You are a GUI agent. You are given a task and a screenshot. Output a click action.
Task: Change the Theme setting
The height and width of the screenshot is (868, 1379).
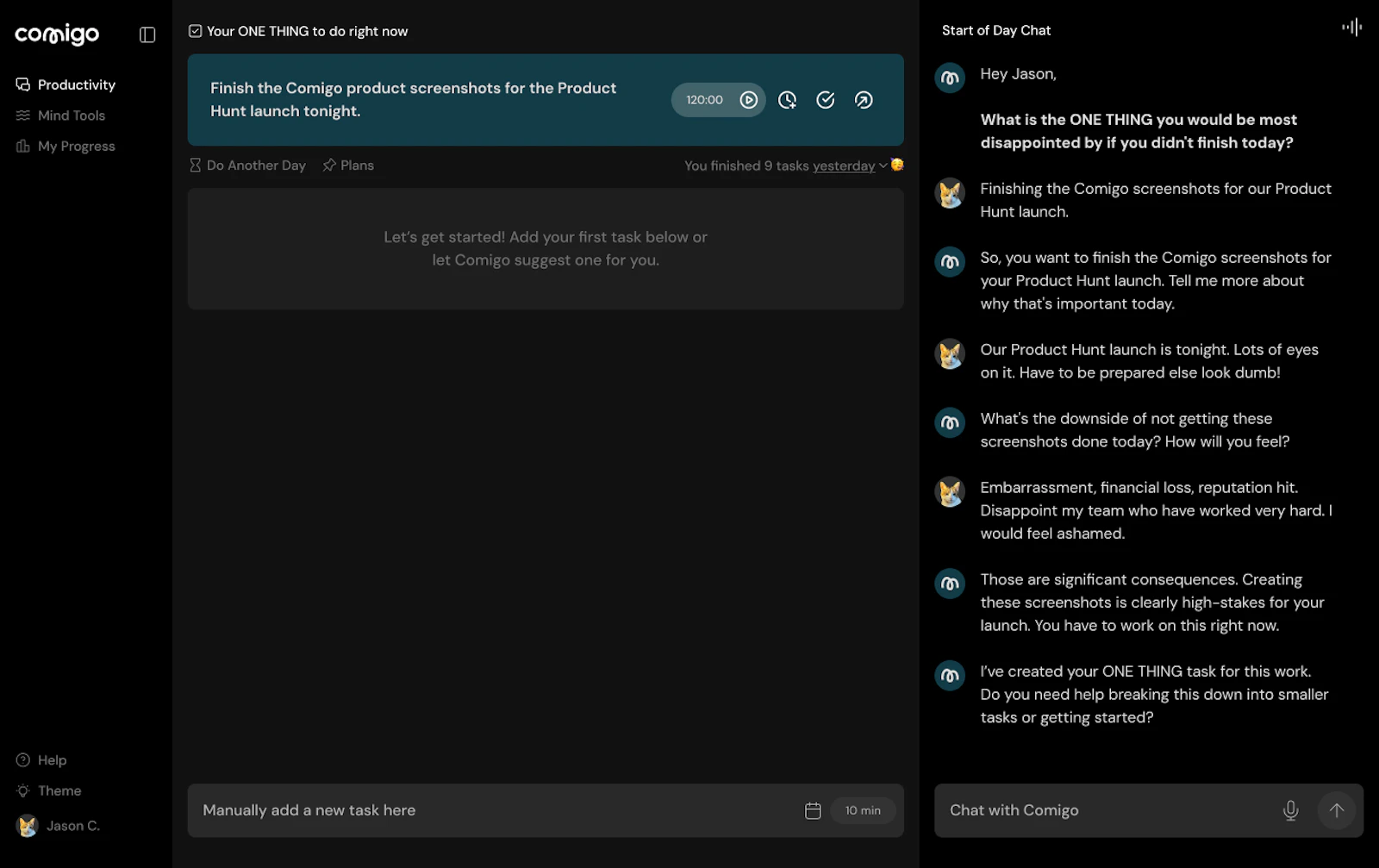pyautogui.click(x=48, y=791)
